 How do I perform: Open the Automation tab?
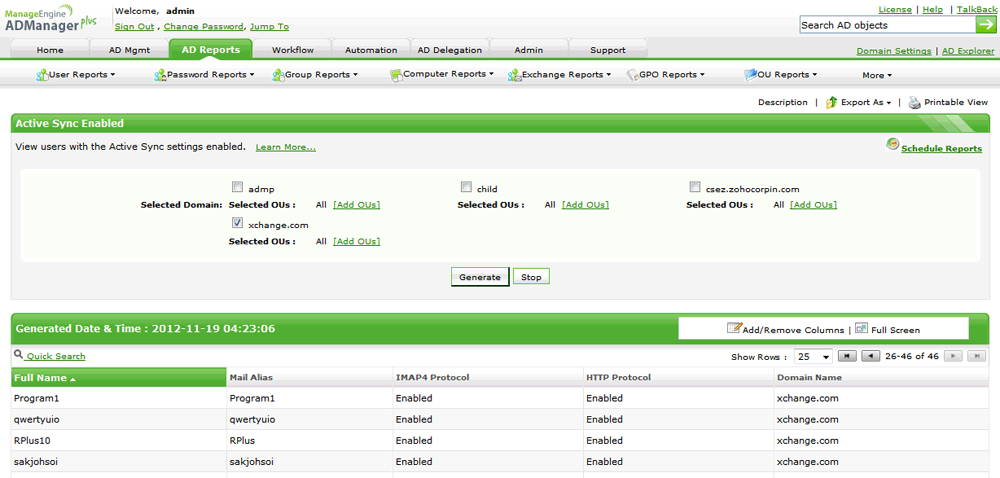tap(371, 50)
